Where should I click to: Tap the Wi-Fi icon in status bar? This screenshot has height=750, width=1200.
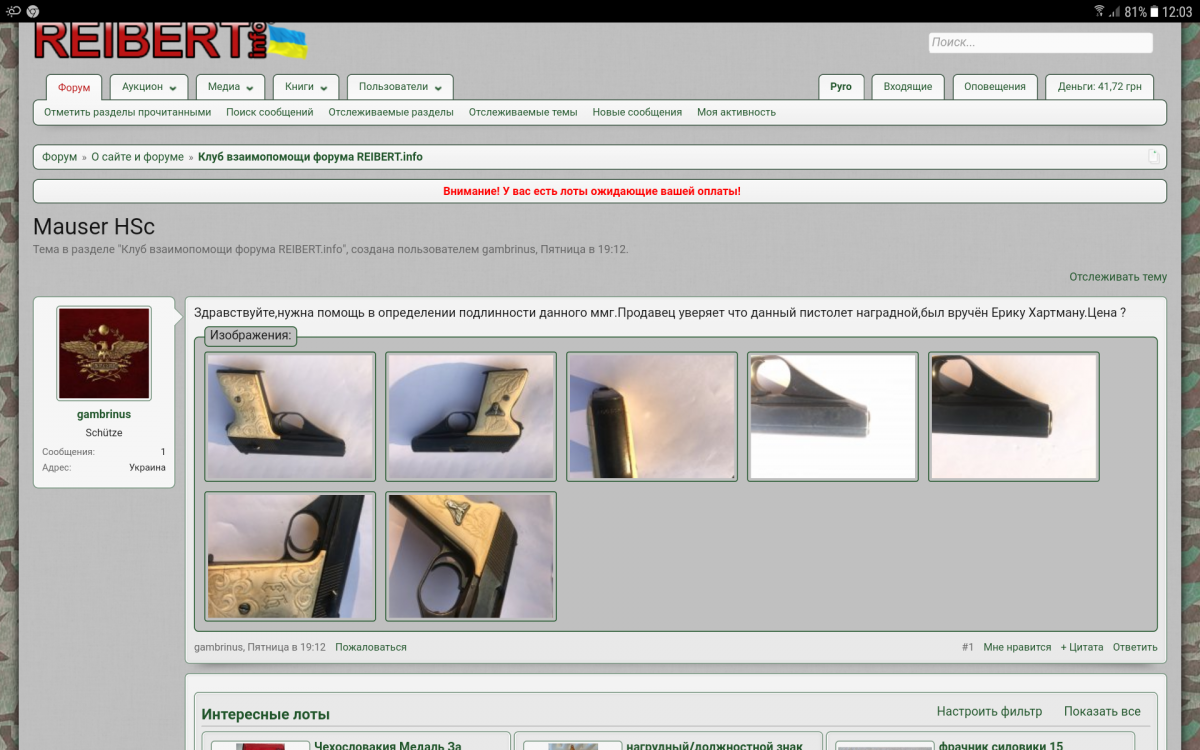[1100, 11]
